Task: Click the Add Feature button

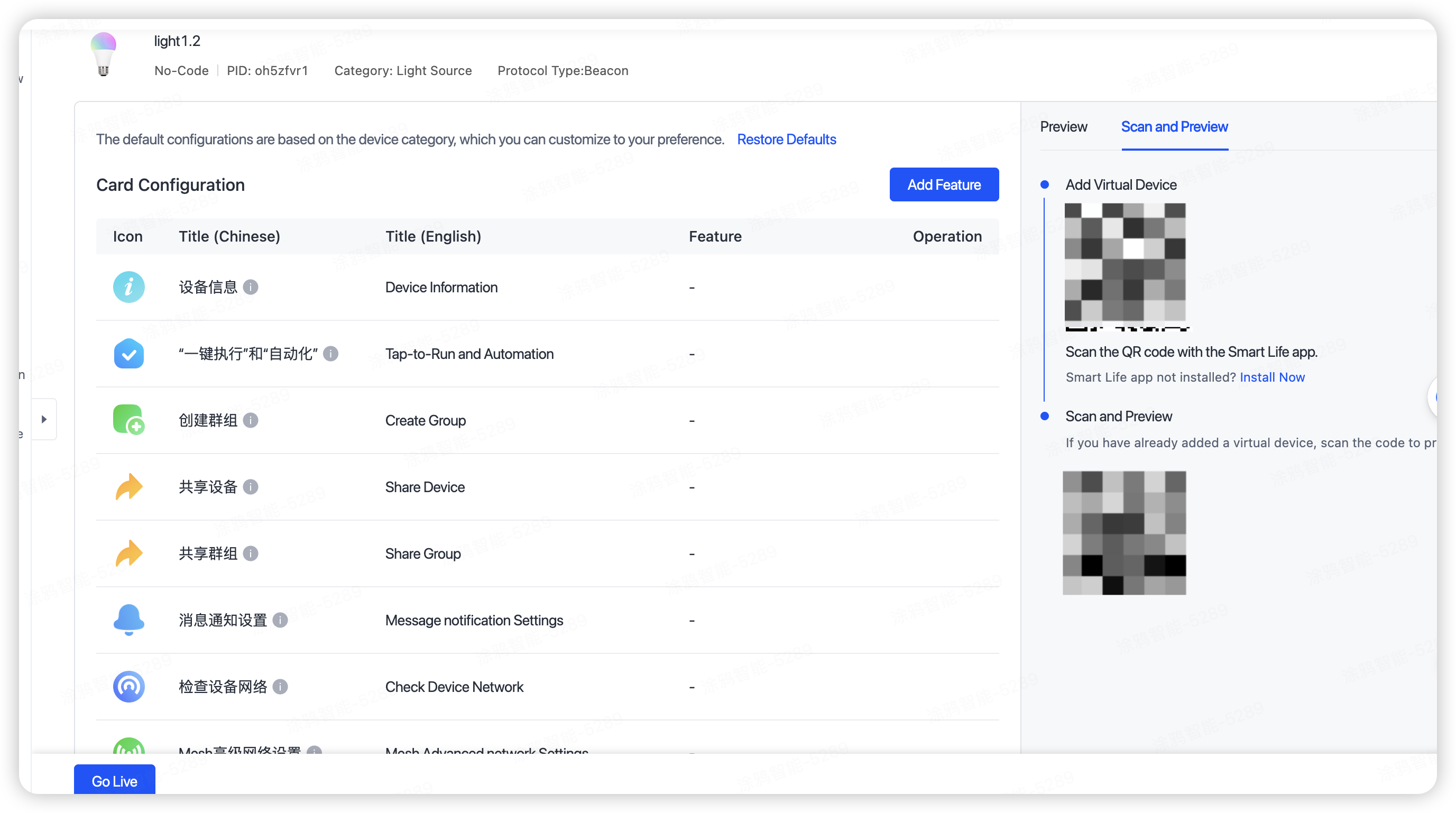Action: pos(944,184)
